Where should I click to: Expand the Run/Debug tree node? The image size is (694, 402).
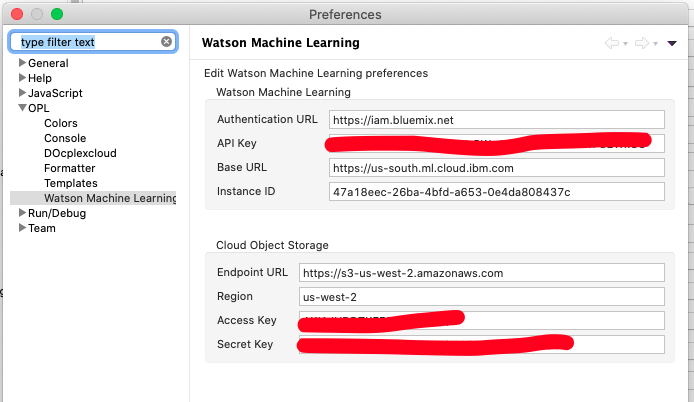(x=22, y=213)
